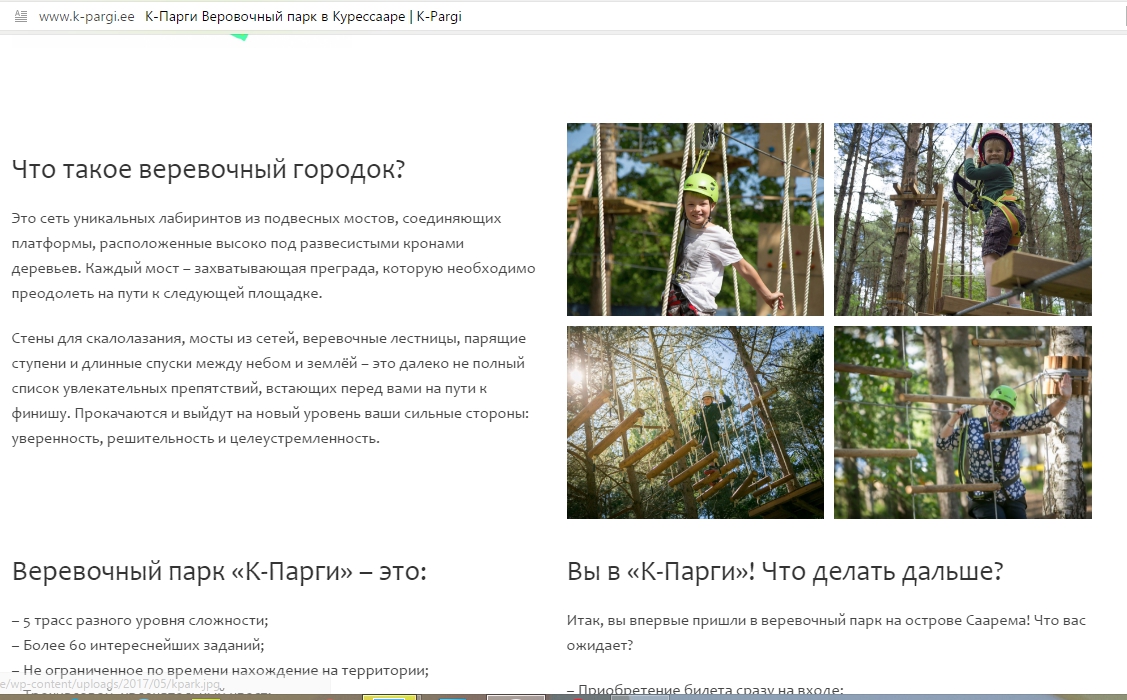Screen dimensions: 1127x700
Task: Select heading «Что такое веревочный городок?»
Action: coord(208,168)
